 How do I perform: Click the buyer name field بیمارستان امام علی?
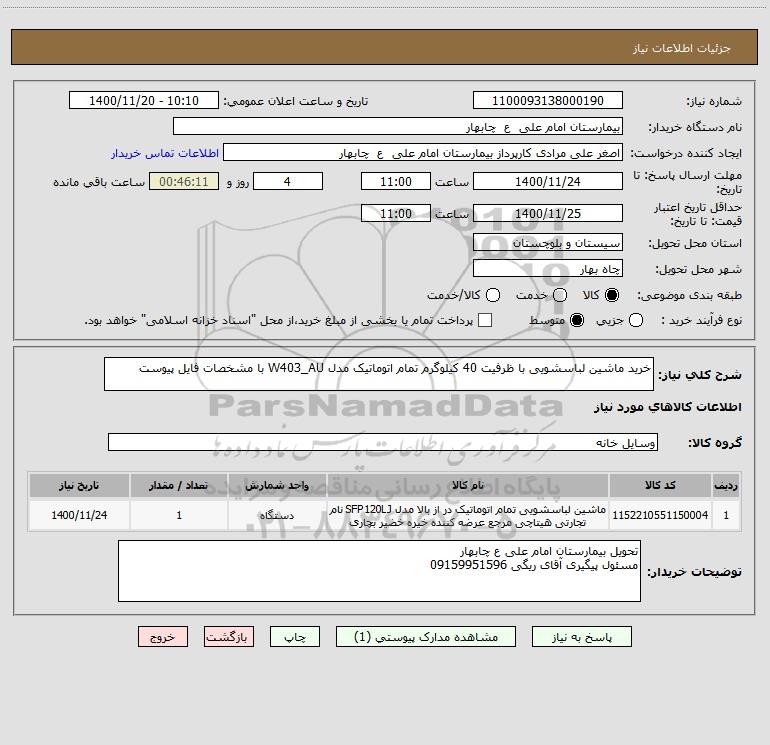coord(398,127)
